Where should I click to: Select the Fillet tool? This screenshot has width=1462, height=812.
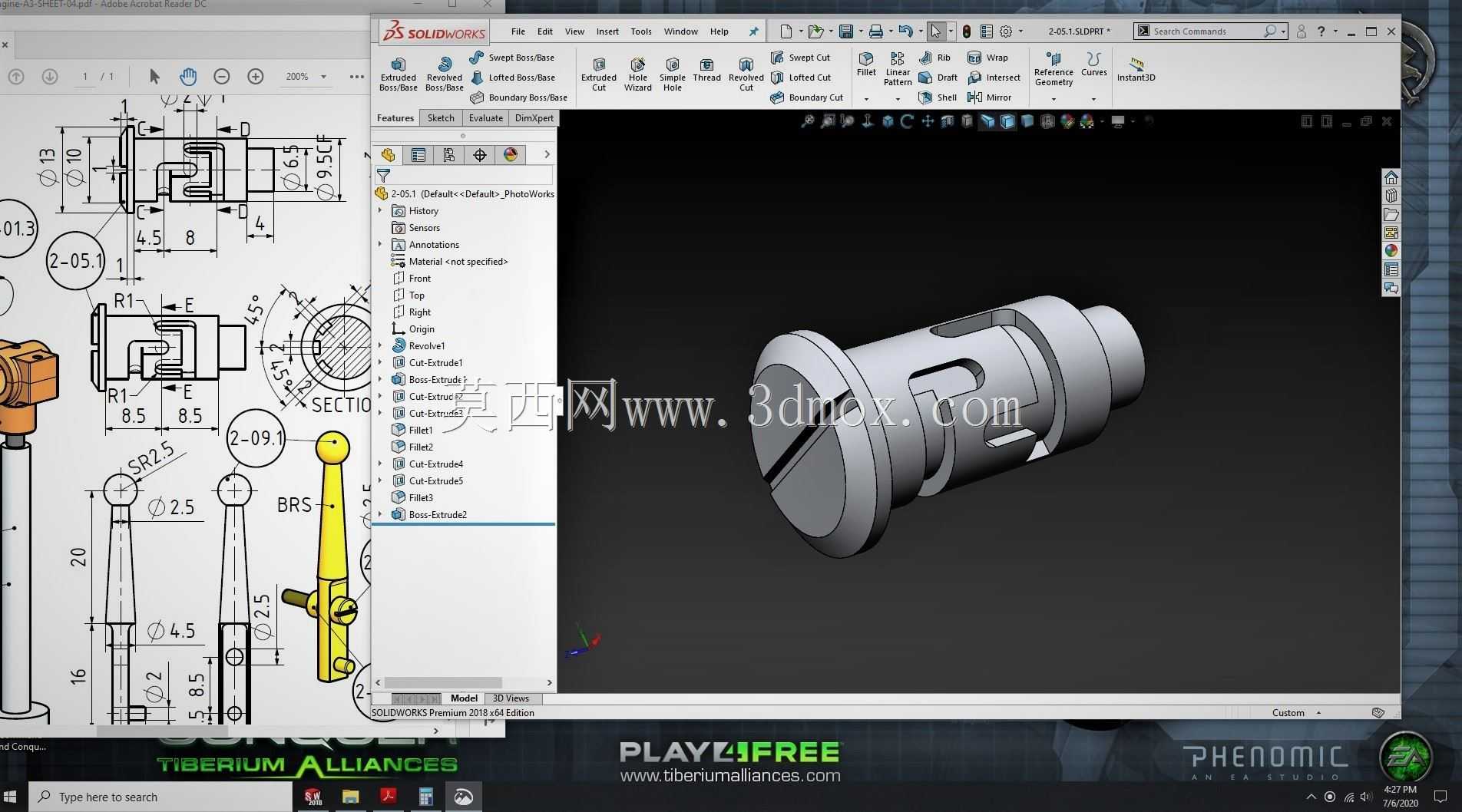coord(866,64)
